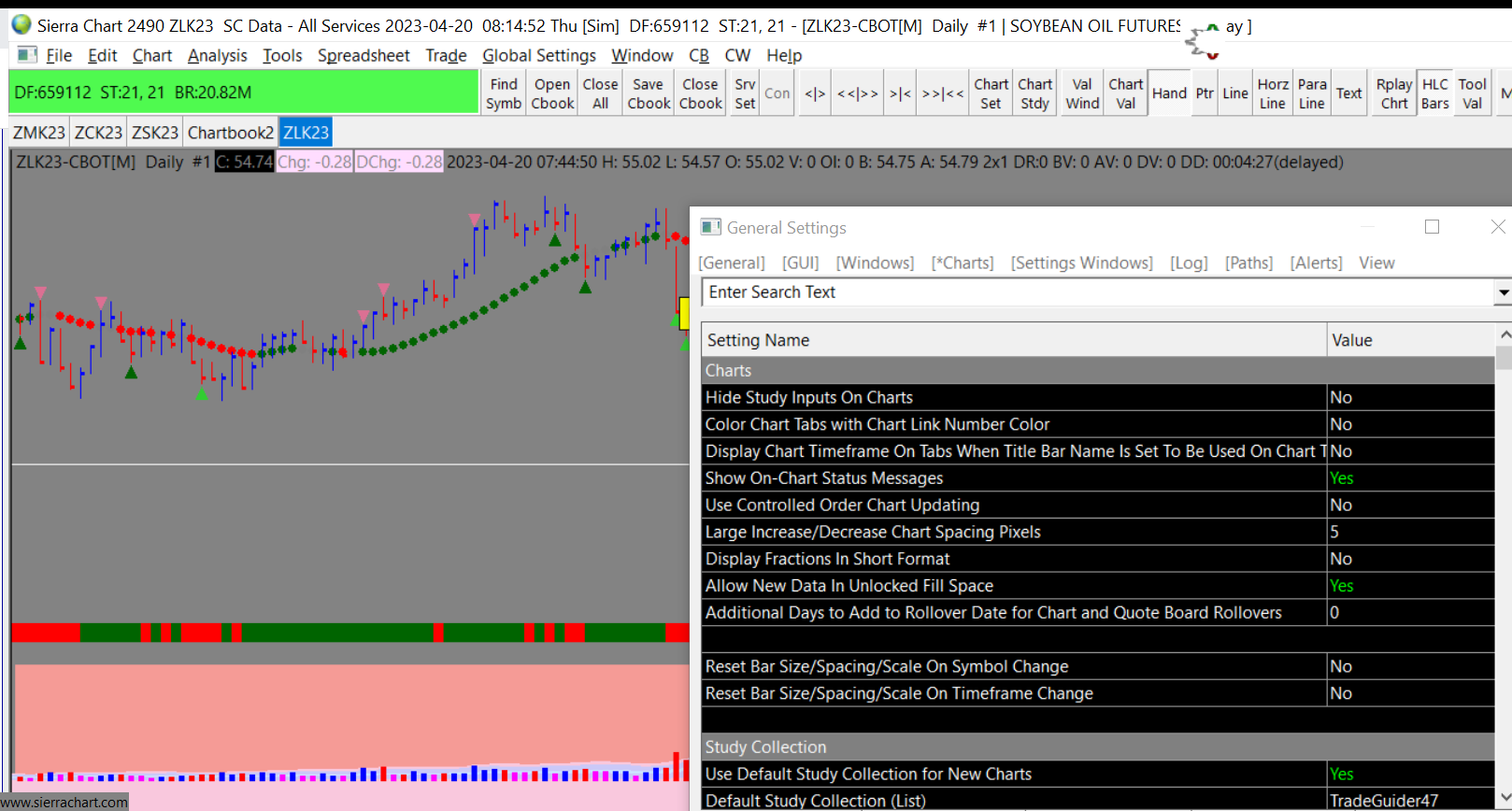Select the [GUI] settings tab
Image resolution: width=1512 pixels, height=811 pixels.
click(801, 263)
